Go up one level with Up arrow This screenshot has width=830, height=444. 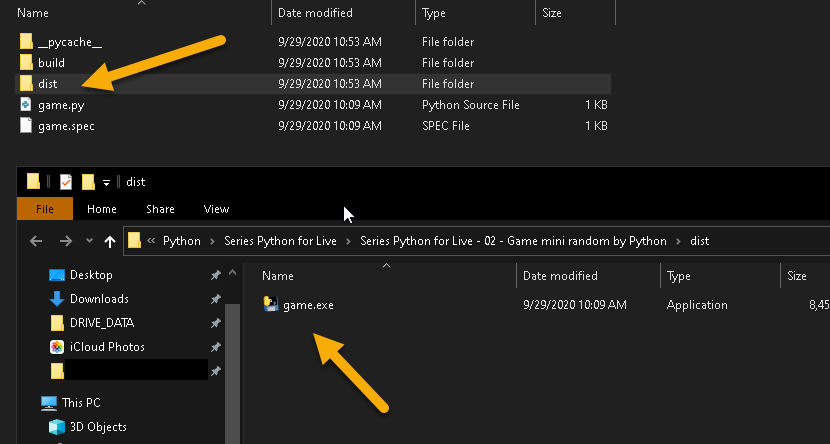click(111, 241)
